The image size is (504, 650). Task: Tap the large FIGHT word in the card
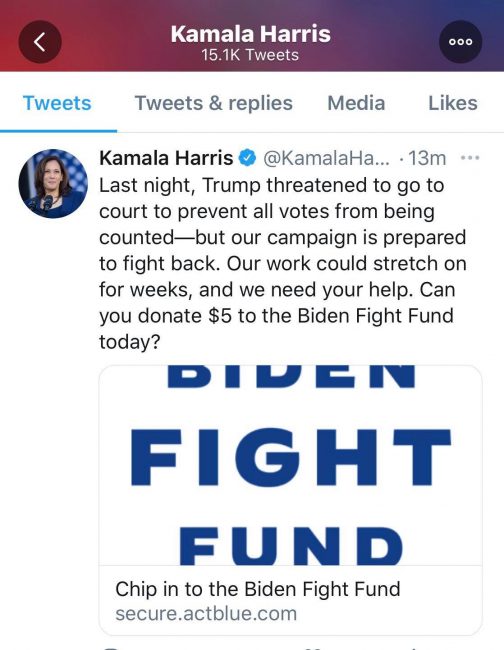pos(291,457)
